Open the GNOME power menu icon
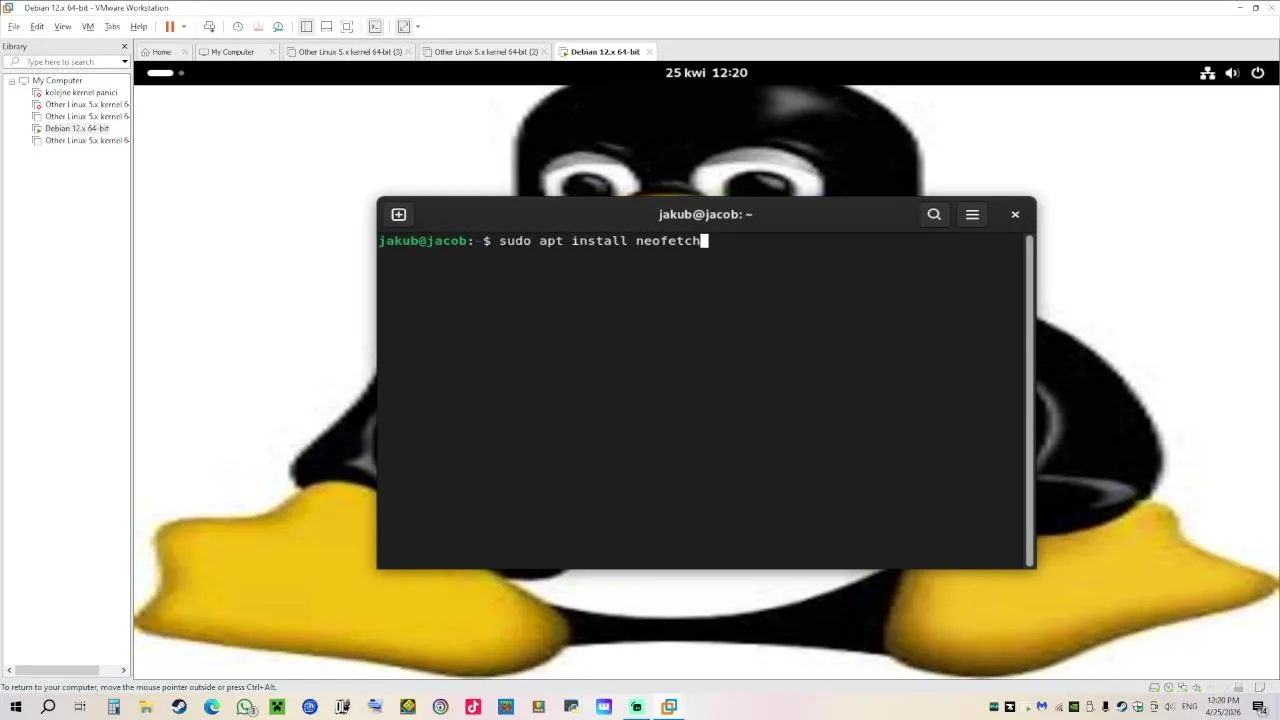 tap(1258, 73)
